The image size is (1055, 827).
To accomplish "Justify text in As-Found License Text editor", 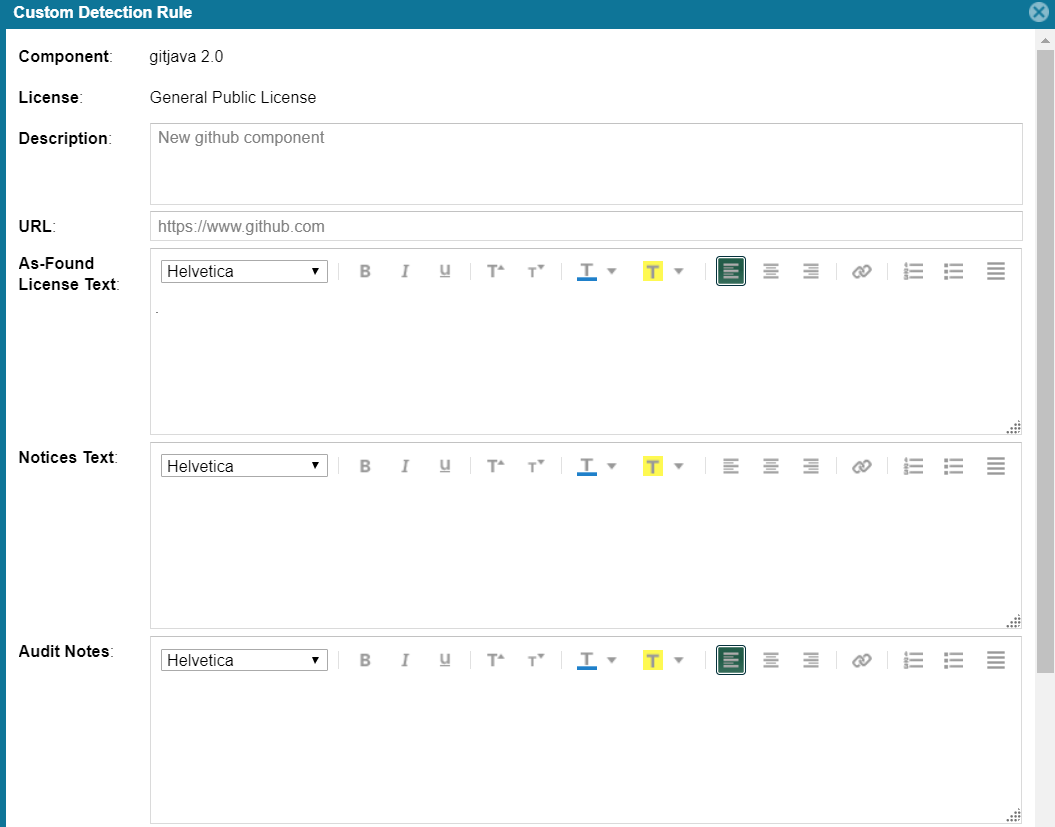I will [995, 271].
